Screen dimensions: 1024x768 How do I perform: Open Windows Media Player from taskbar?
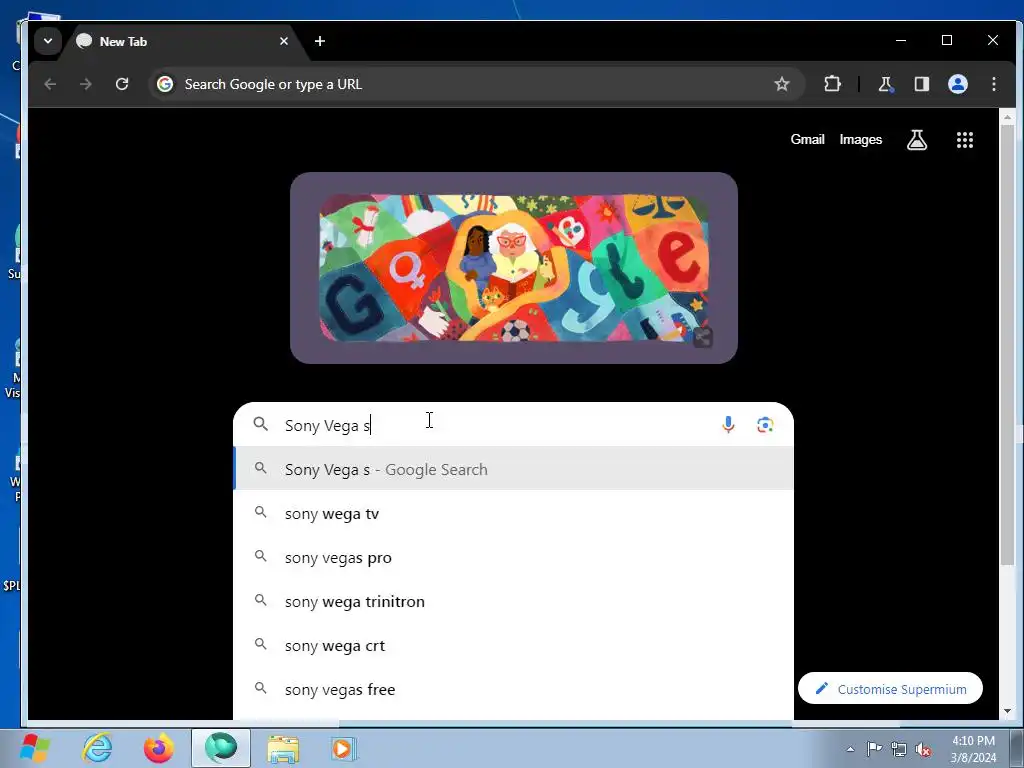(x=343, y=748)
